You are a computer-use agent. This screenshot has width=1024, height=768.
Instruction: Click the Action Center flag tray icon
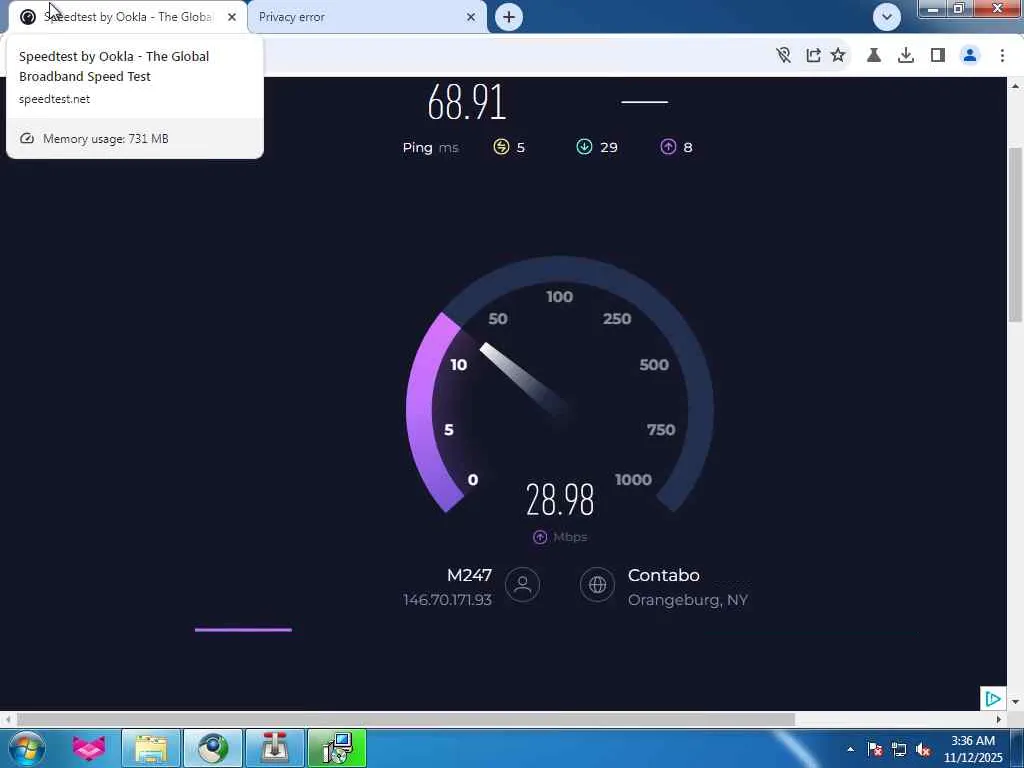[875, 749]
